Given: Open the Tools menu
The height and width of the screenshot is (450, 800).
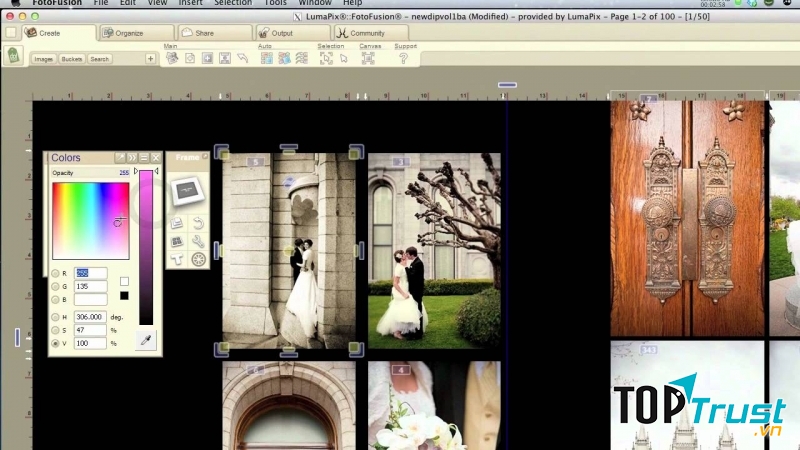Looking at the screenshot, I should pyautogui.click(x=276, y=3).
